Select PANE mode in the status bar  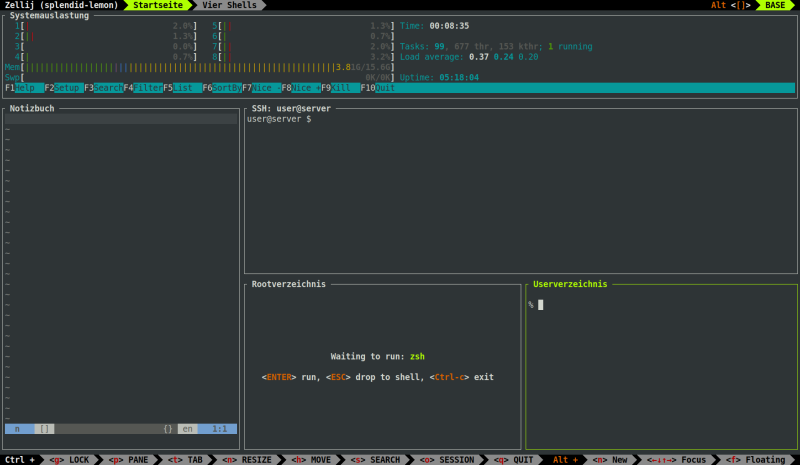(x=128, y=460)
